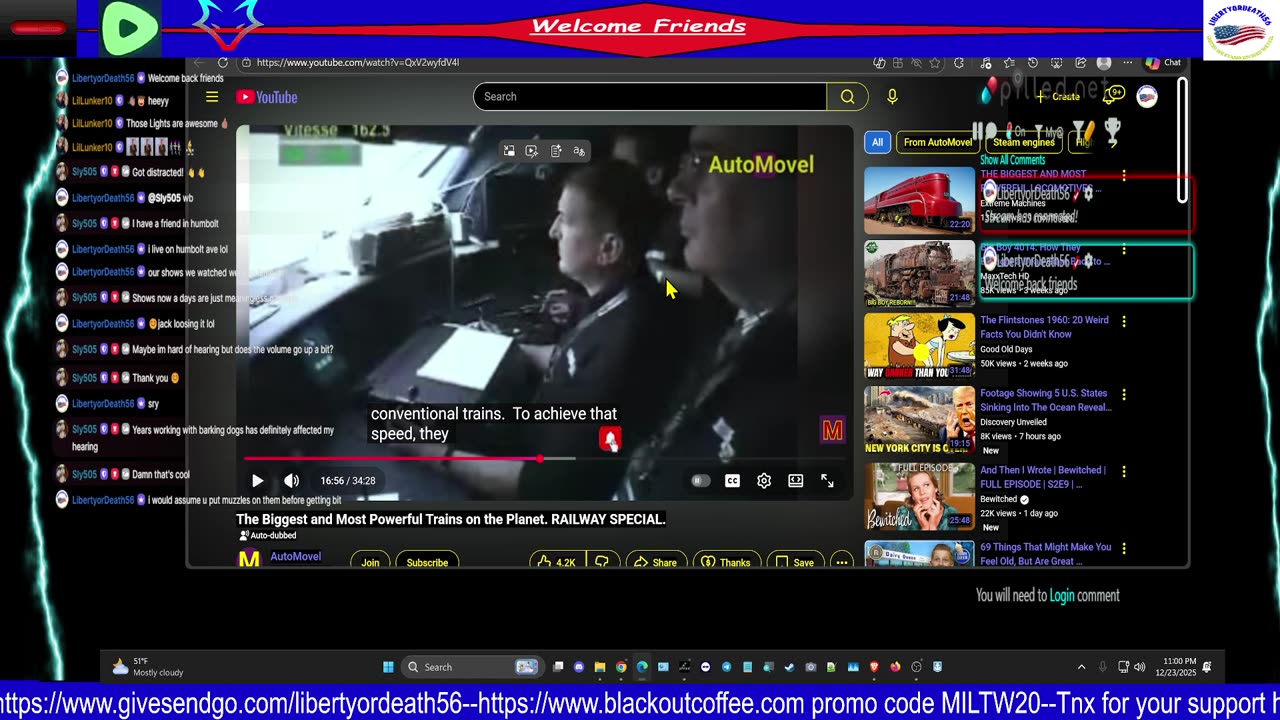Click green play logo in overlay banner
The image size is (1280, 720).
point(129,28)
